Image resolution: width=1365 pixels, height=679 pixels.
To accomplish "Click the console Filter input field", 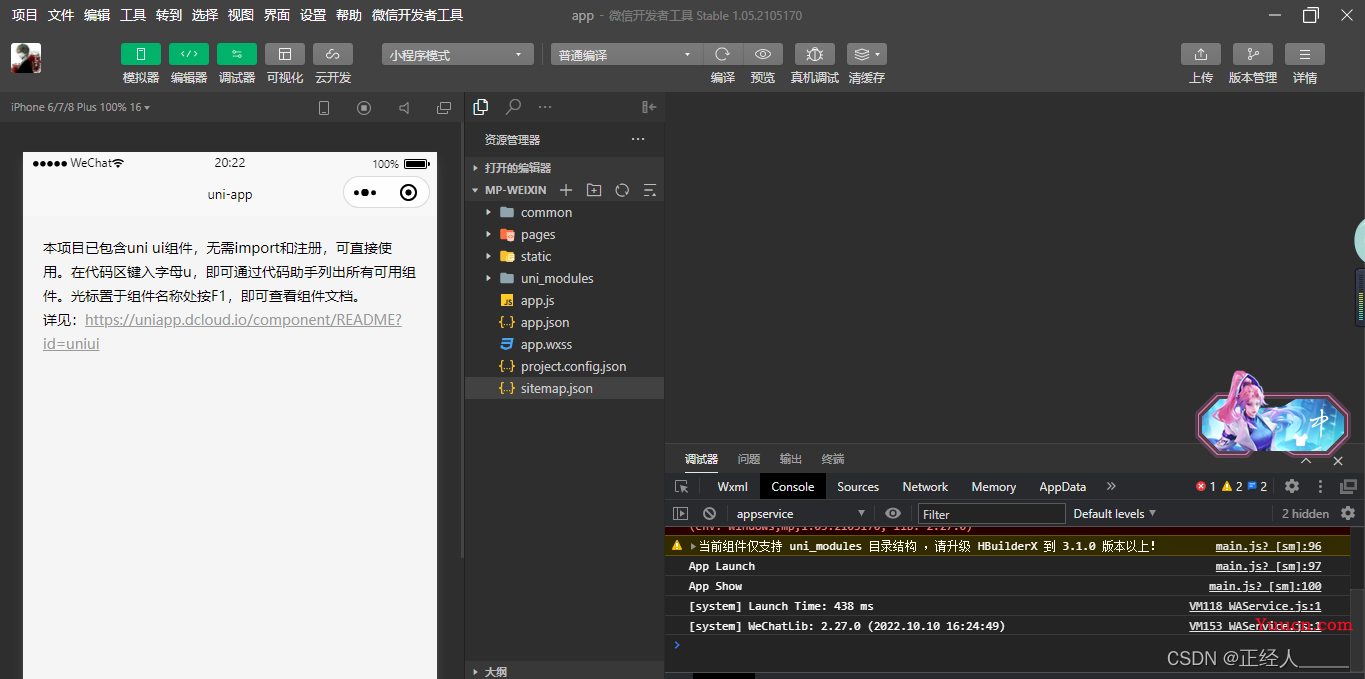I will click(992, 514).
